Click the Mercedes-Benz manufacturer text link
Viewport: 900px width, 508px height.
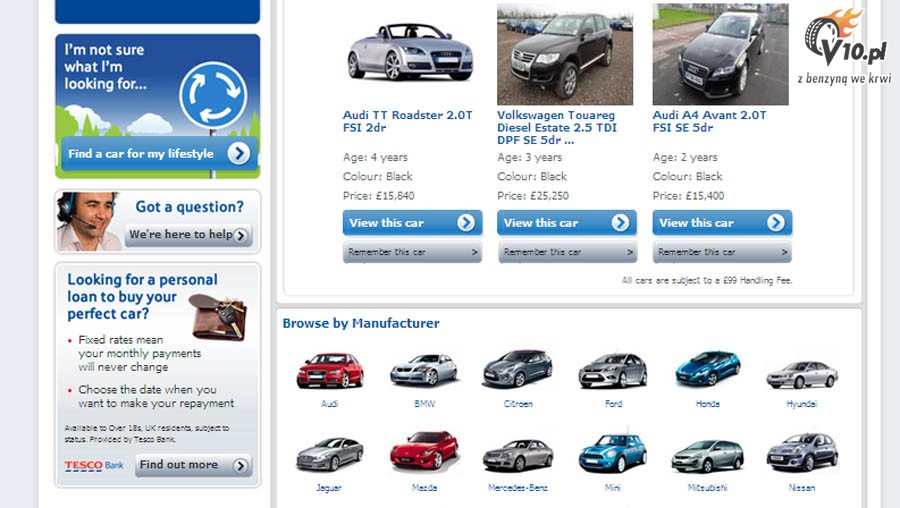518,487
